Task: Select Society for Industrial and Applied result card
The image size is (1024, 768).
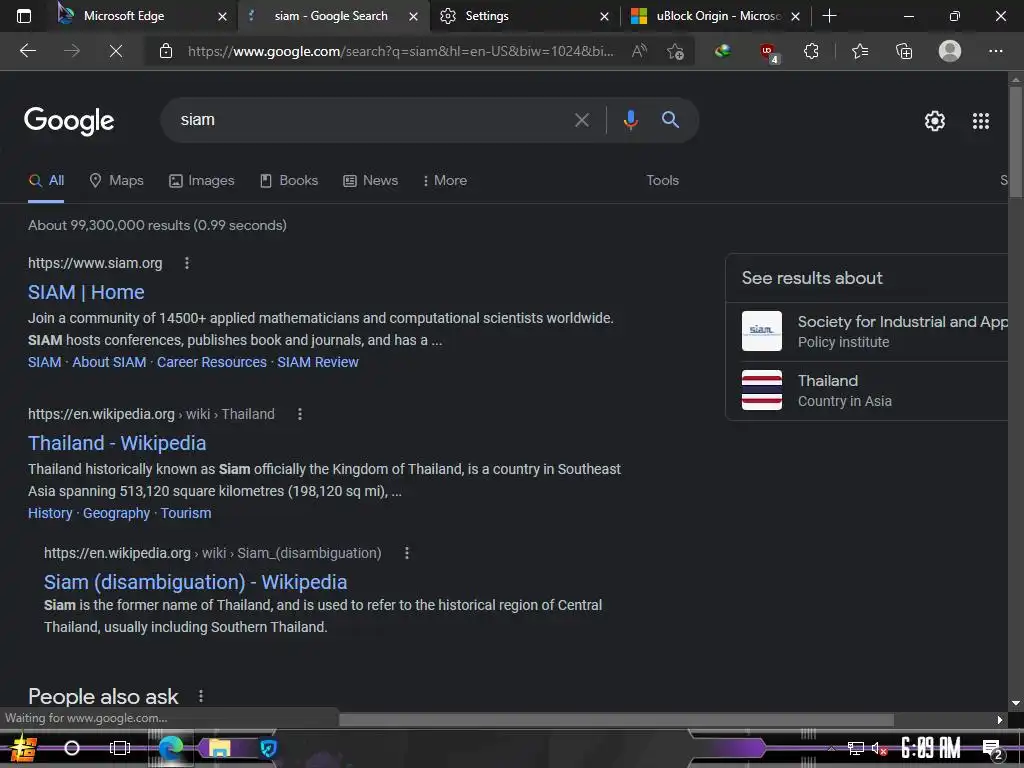Action: pos(867,331)
